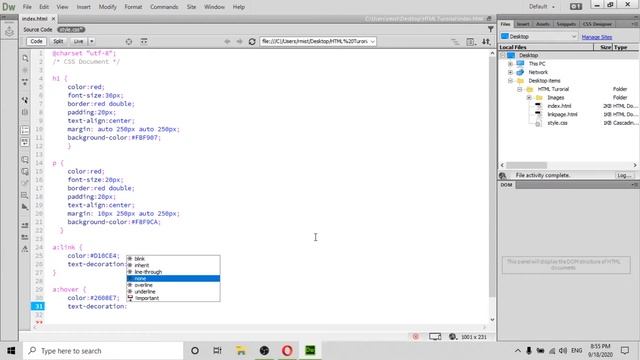Select index.html in the Files tree
Viewport: 640px width, 360px height.
tap(559, 106)
